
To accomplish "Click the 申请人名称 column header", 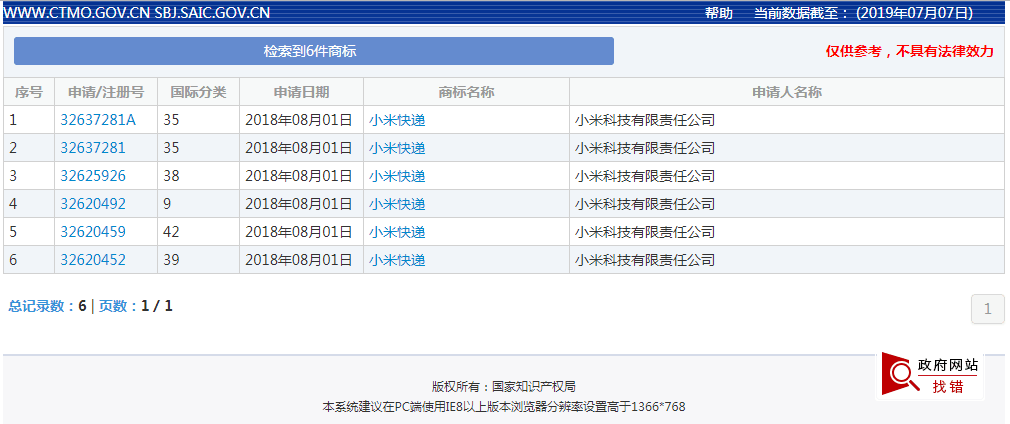I will tap(787, 92).
